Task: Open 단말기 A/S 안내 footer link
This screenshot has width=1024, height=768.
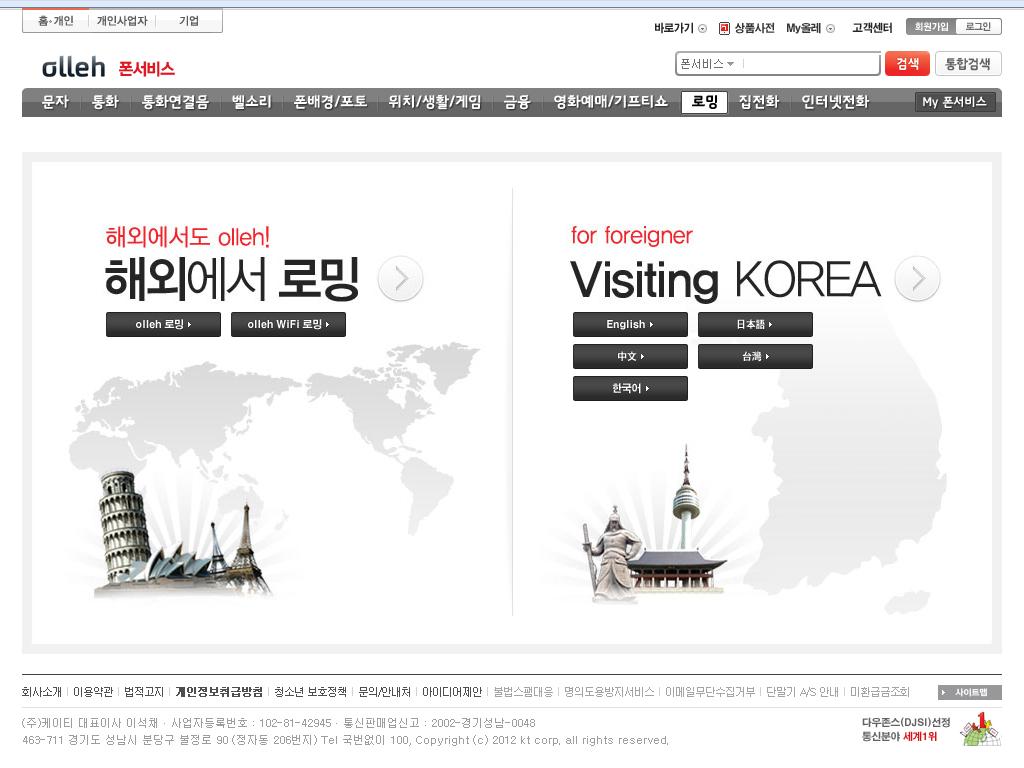Action: tap(802, 692)
